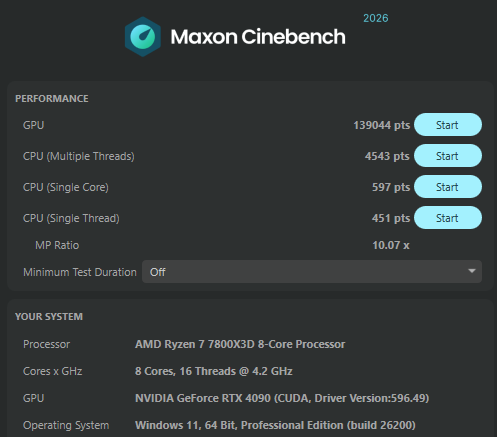Click the Windows 11 operating system entry
The image size is (497, 437).
[x=275, y=425]
